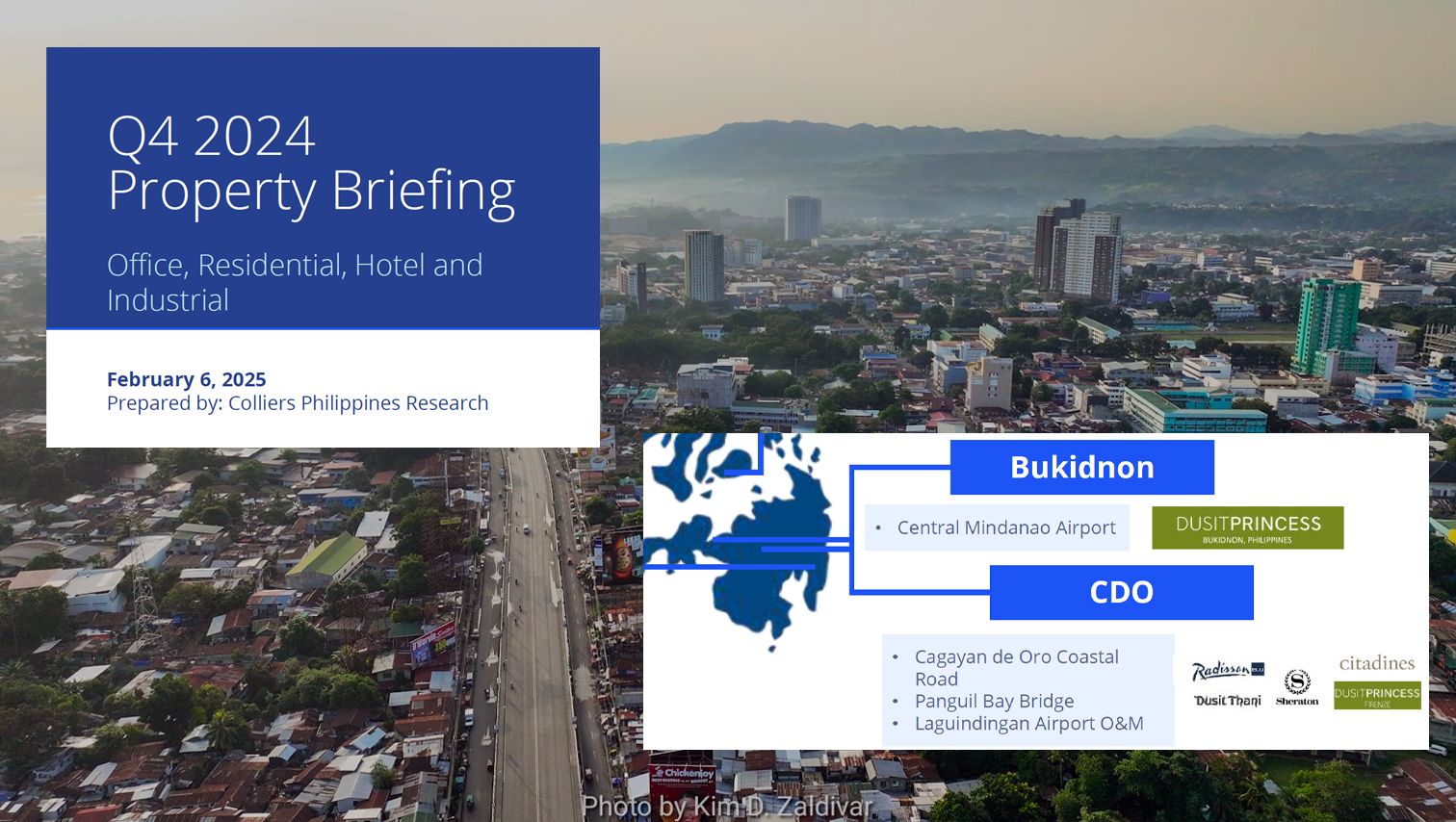Click the Radisson Blu hotel logo
Image resolution: width=1456 pixels, height=822 pixels.
[x=1227, y=671]
